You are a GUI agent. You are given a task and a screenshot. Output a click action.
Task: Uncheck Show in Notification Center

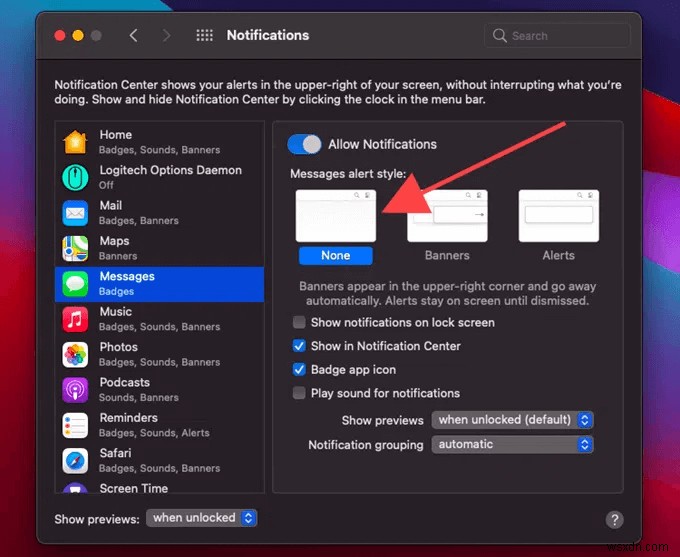[299, 346]
